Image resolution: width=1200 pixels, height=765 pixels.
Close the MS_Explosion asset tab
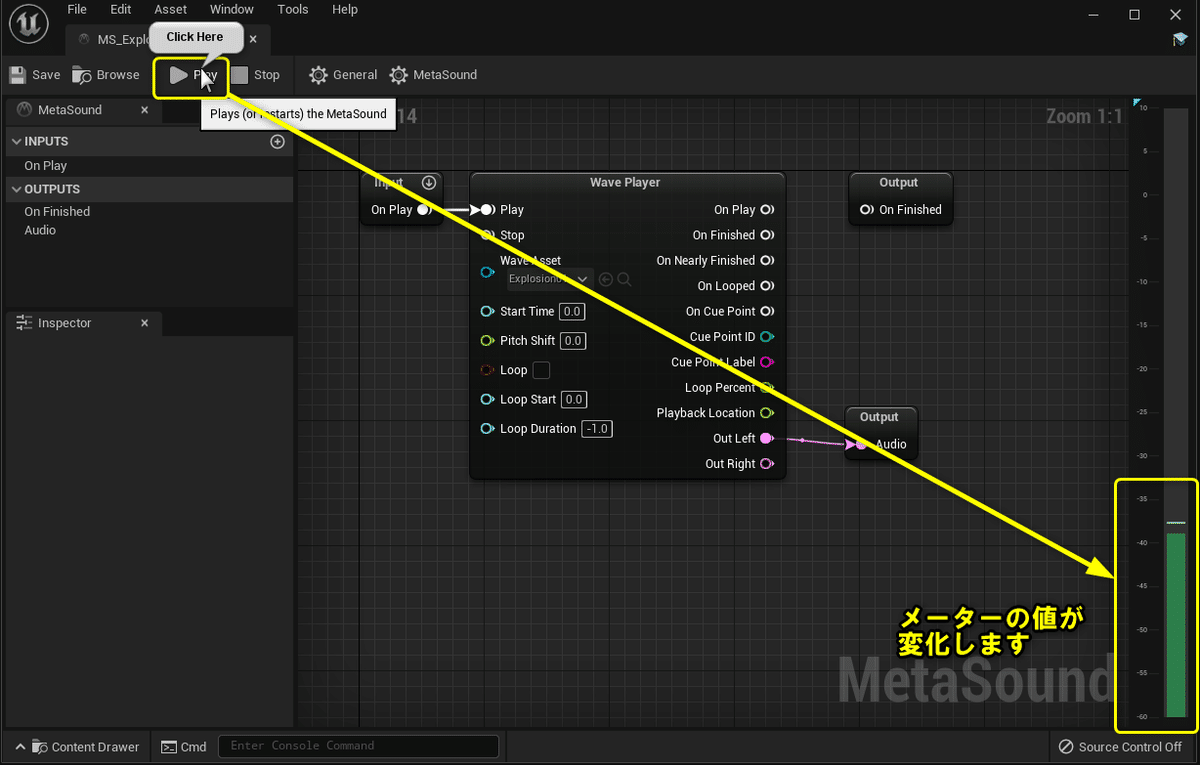point(253,39)
